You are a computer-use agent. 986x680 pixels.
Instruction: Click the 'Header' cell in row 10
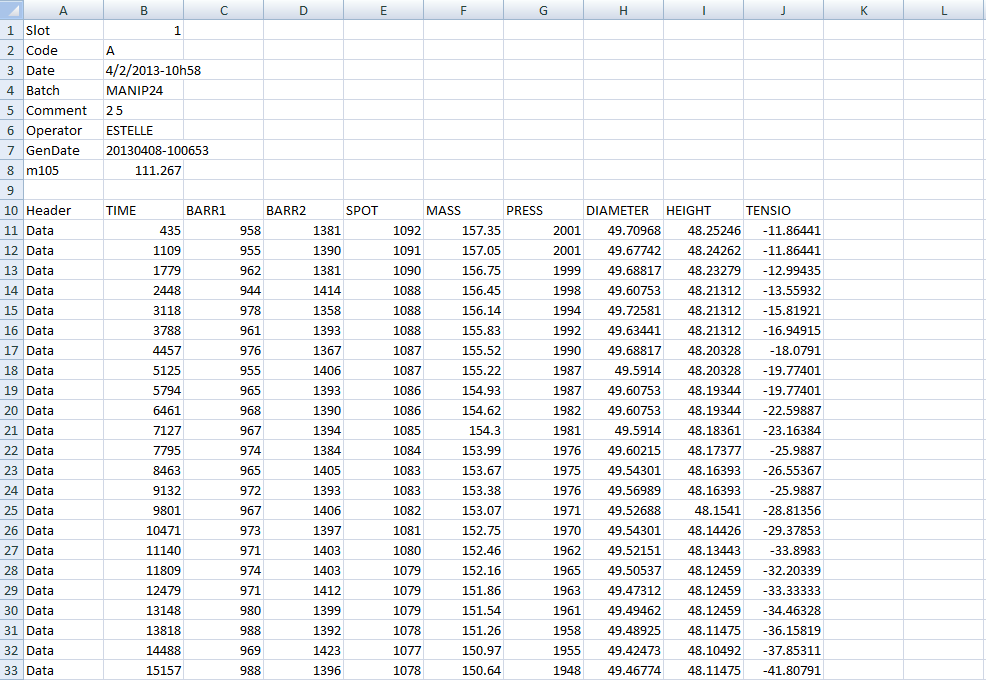(x=64, y=210)
